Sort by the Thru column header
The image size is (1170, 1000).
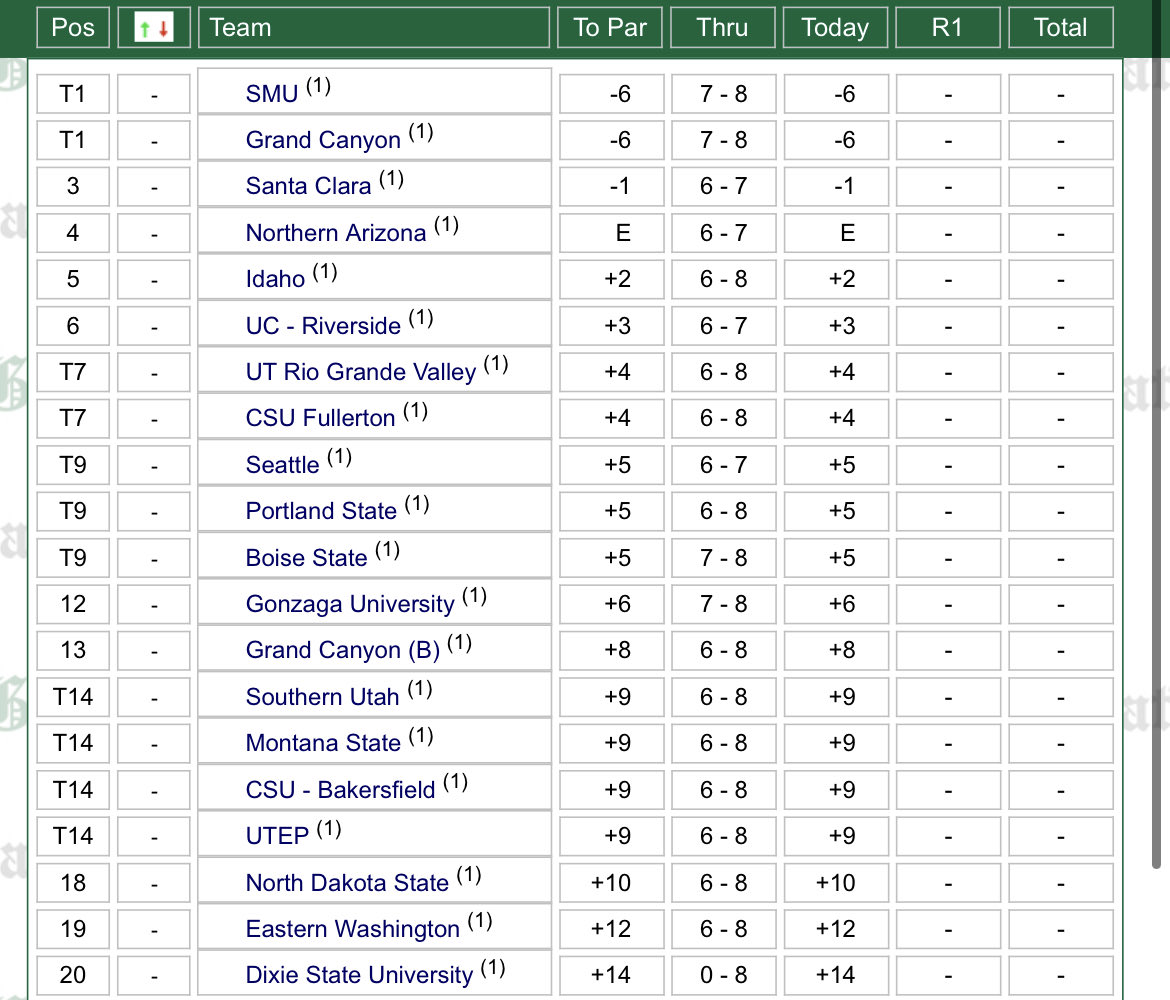[x=722, y=28]
